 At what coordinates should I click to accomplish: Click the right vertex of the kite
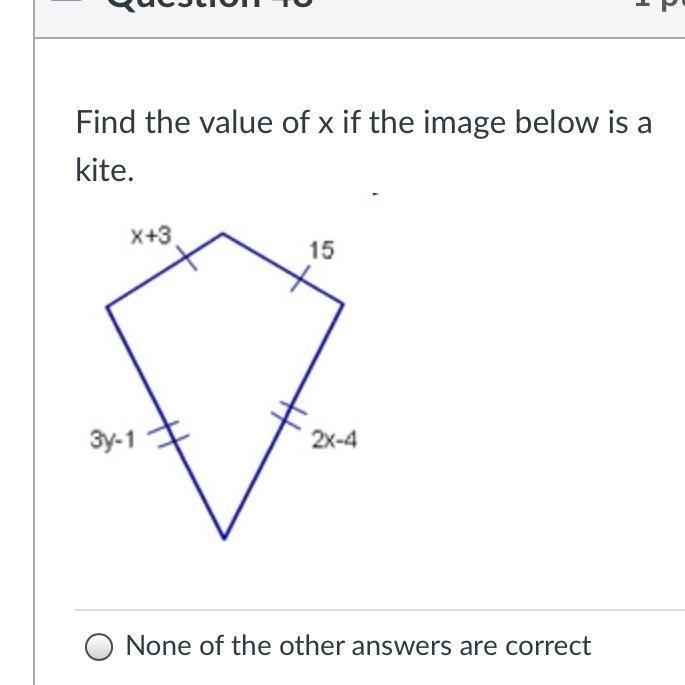point(344,303)
